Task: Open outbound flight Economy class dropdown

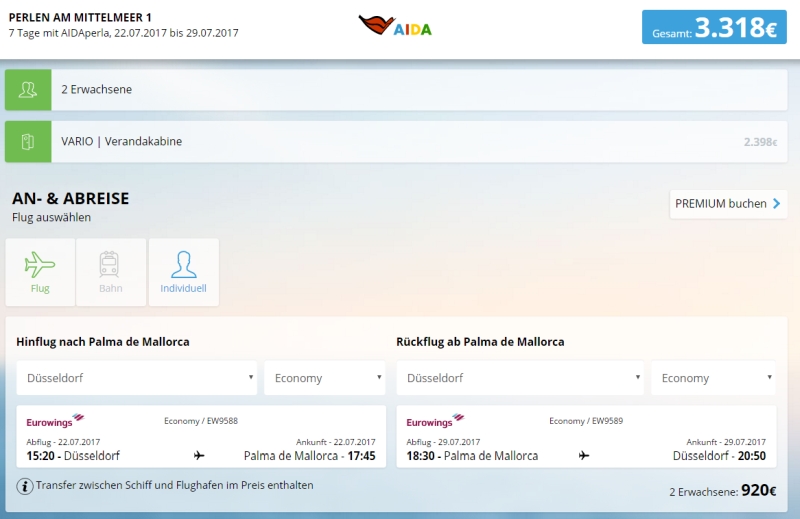Action: (325, 378)
